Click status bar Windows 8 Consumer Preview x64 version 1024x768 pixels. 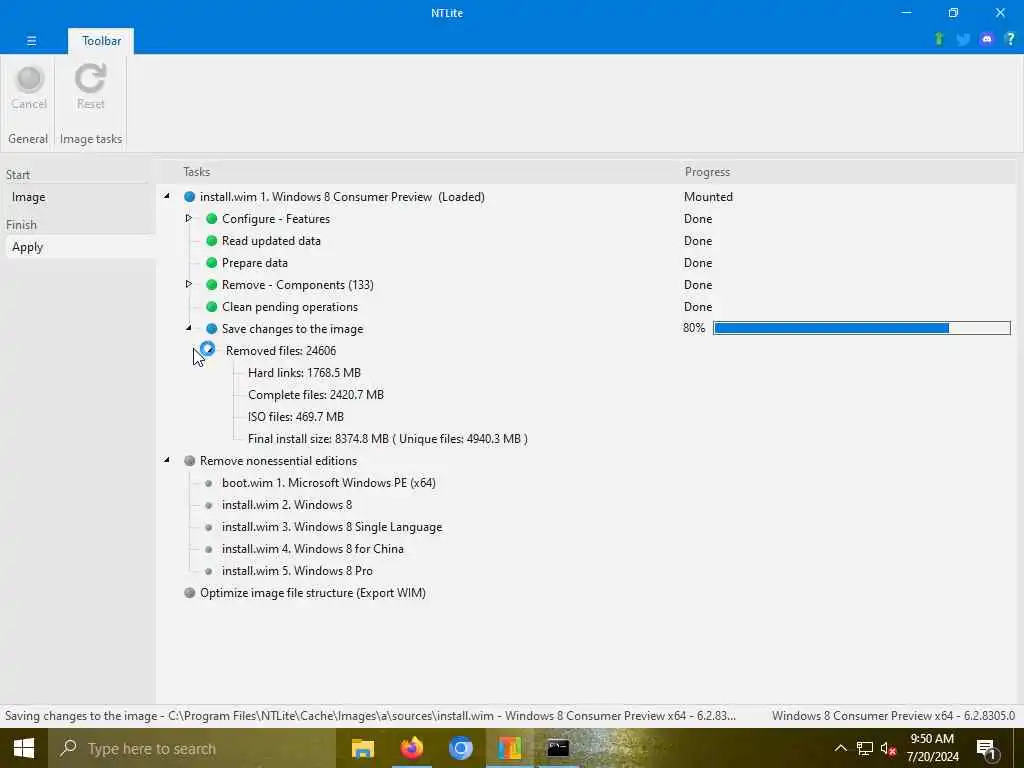tap(893, 716)
